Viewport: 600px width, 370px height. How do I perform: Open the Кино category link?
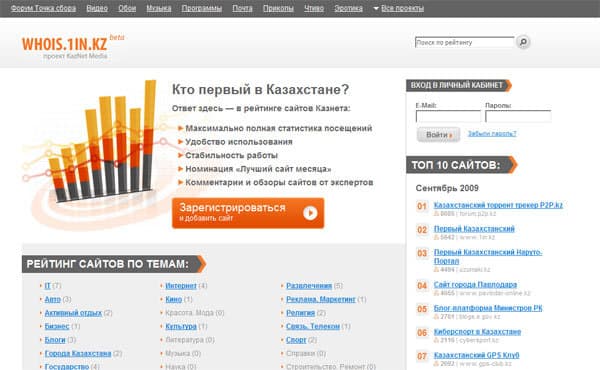[x=173, y=299]
